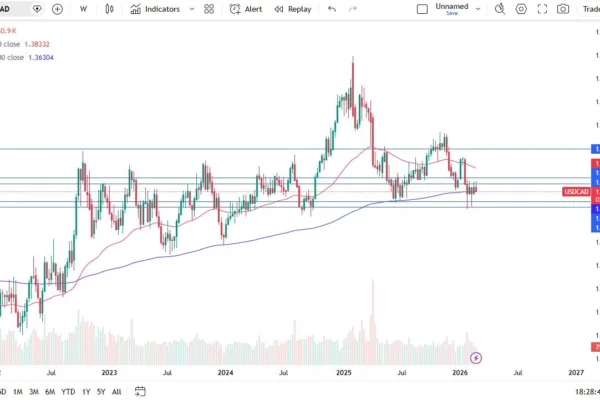Select the YTD time range
The image size is (600, 400).
pyautogui.click(x=68, y=391)
